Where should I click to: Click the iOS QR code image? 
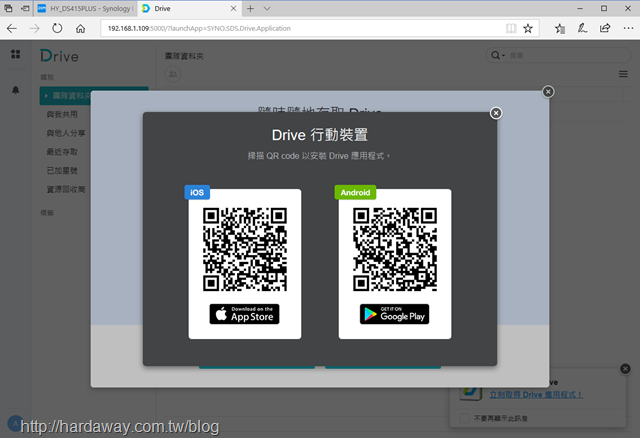coord(245,249)
